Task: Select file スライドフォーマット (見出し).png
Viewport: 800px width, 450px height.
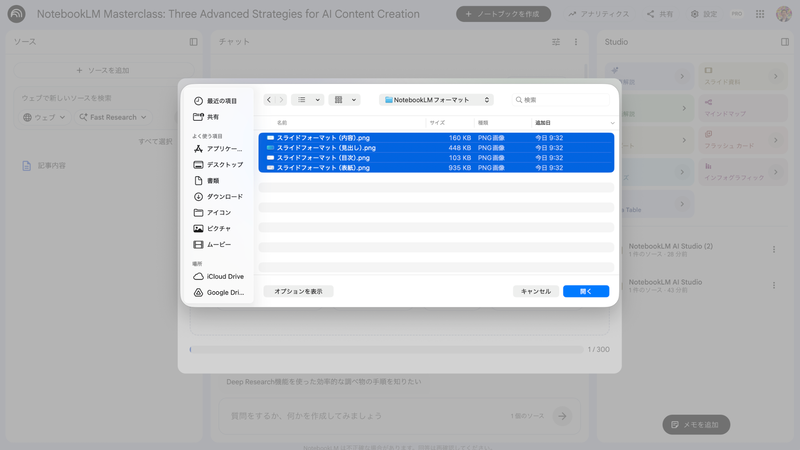Action: point(436,148)
